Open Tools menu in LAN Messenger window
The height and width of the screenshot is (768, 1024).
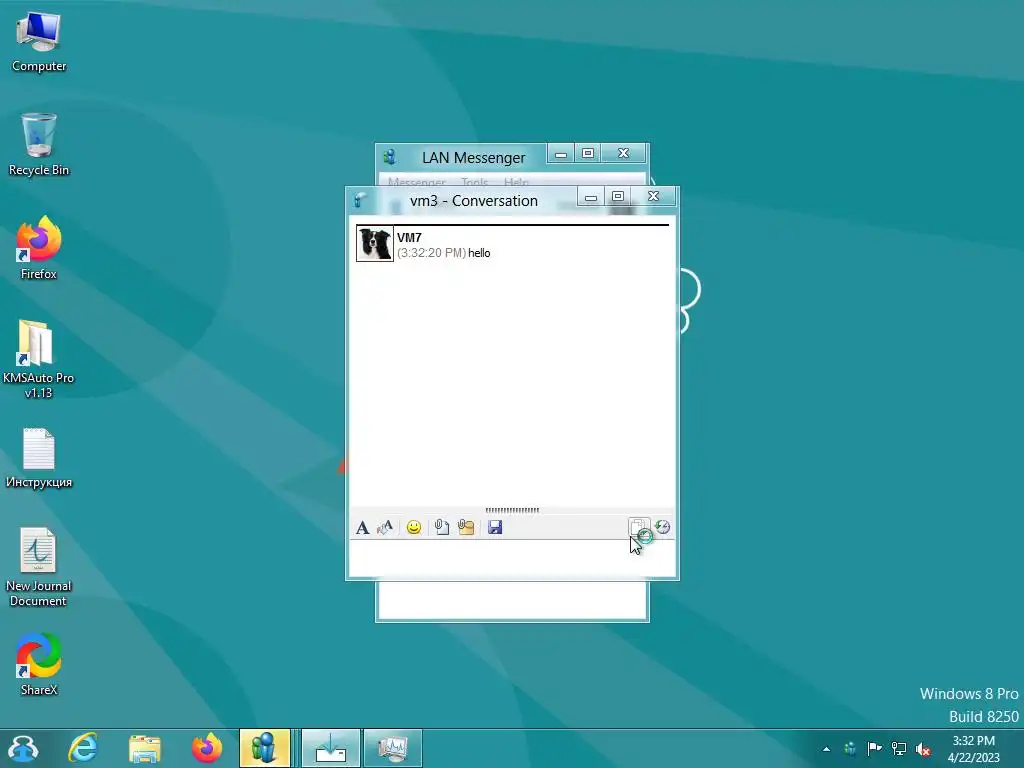click(x=474, y=182)
